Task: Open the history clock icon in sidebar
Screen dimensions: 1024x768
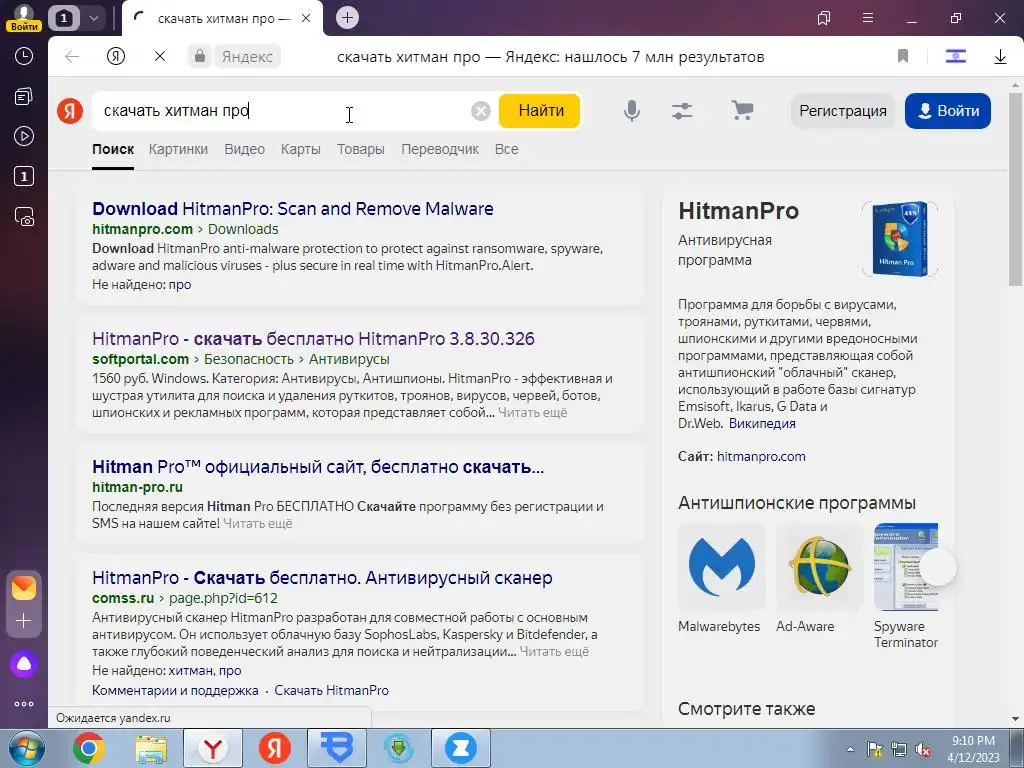Action: (x=24, y=56)
